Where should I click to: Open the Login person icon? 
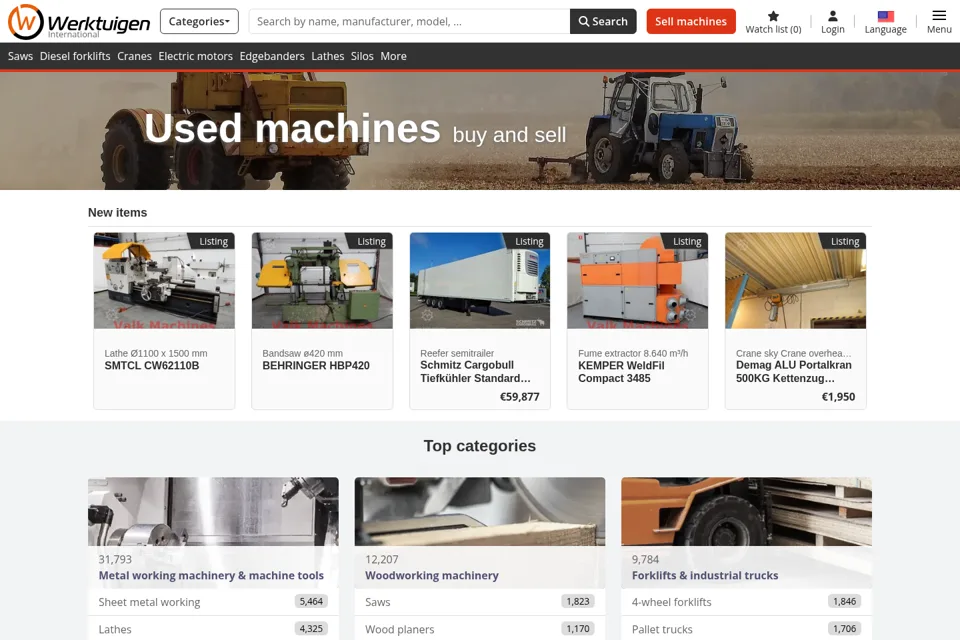coord(833,16)
